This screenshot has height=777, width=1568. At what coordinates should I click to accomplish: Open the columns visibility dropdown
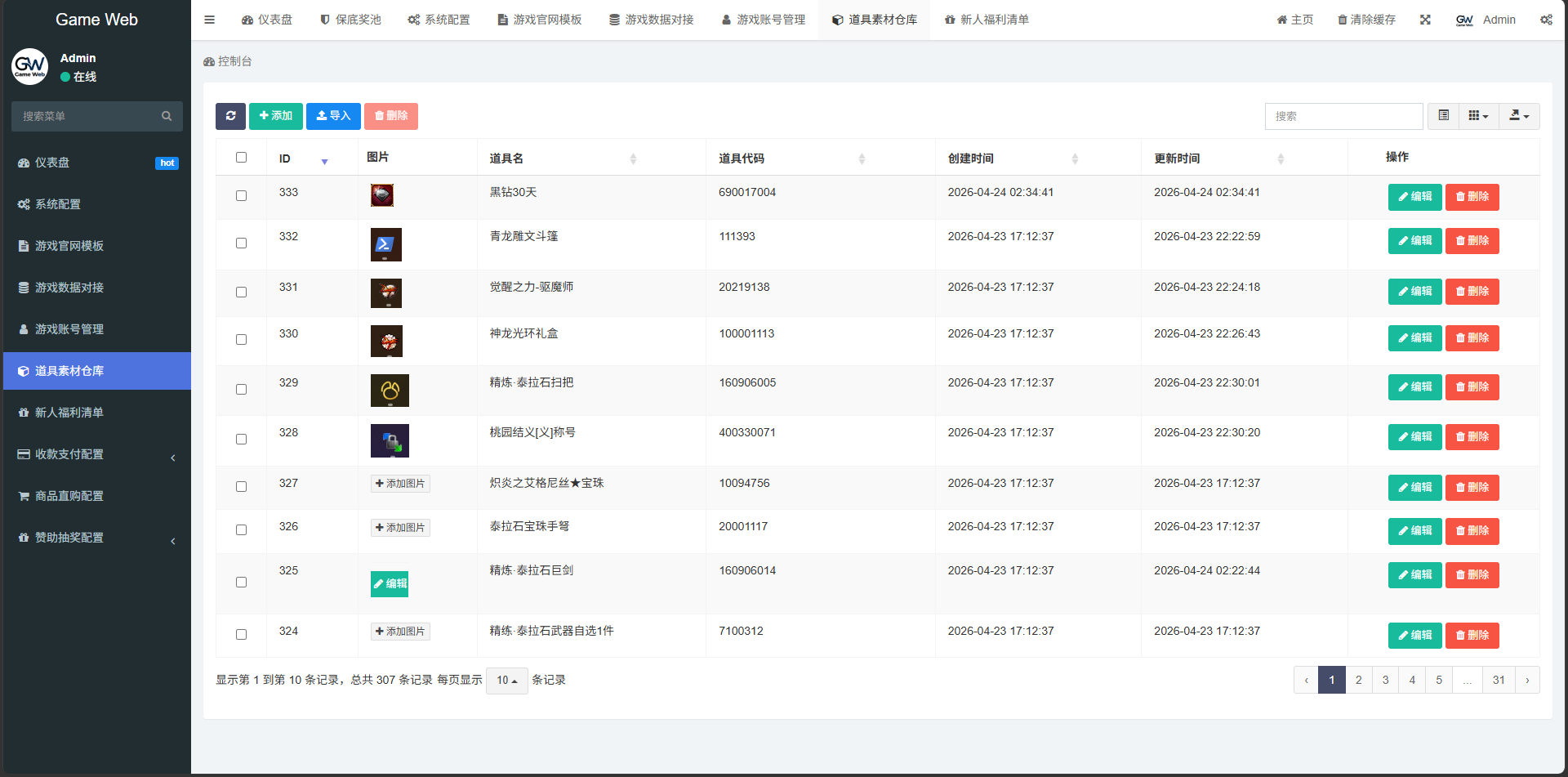click(x=1478, y=116)
